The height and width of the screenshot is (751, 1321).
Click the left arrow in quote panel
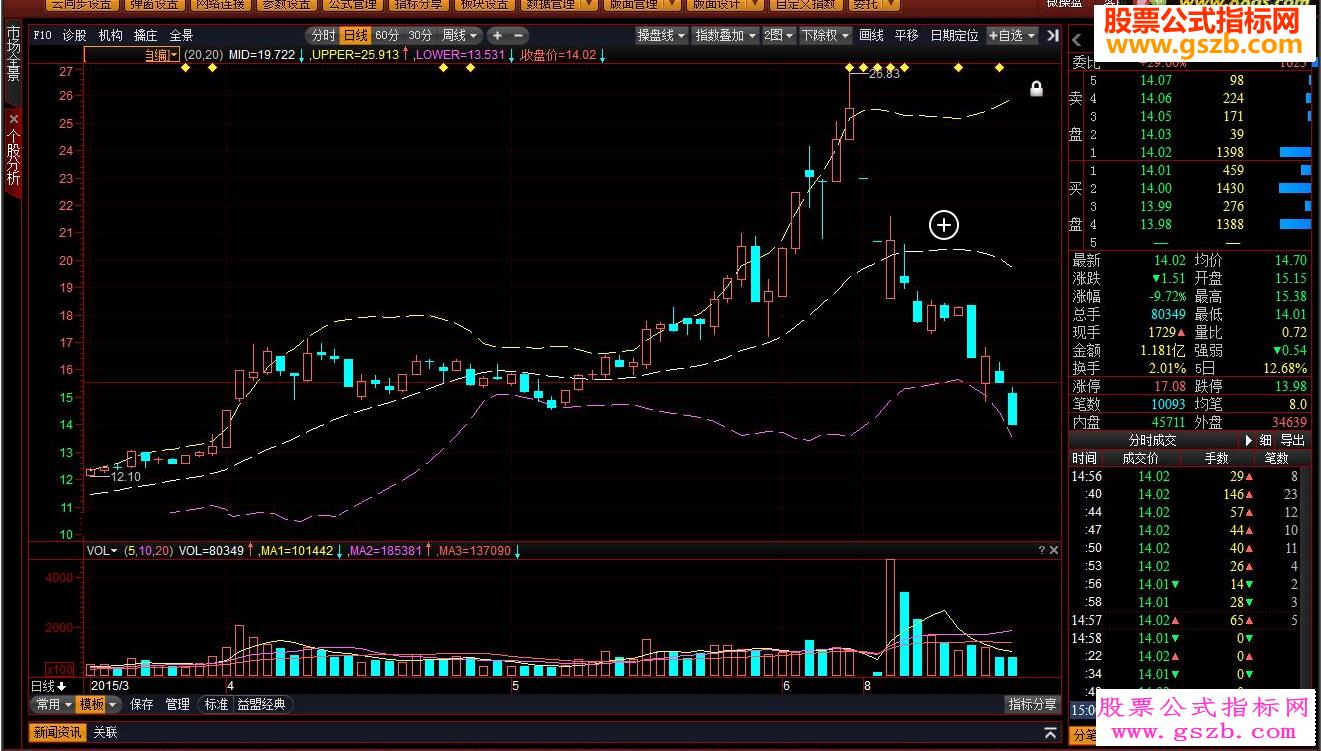[1078, 40]
